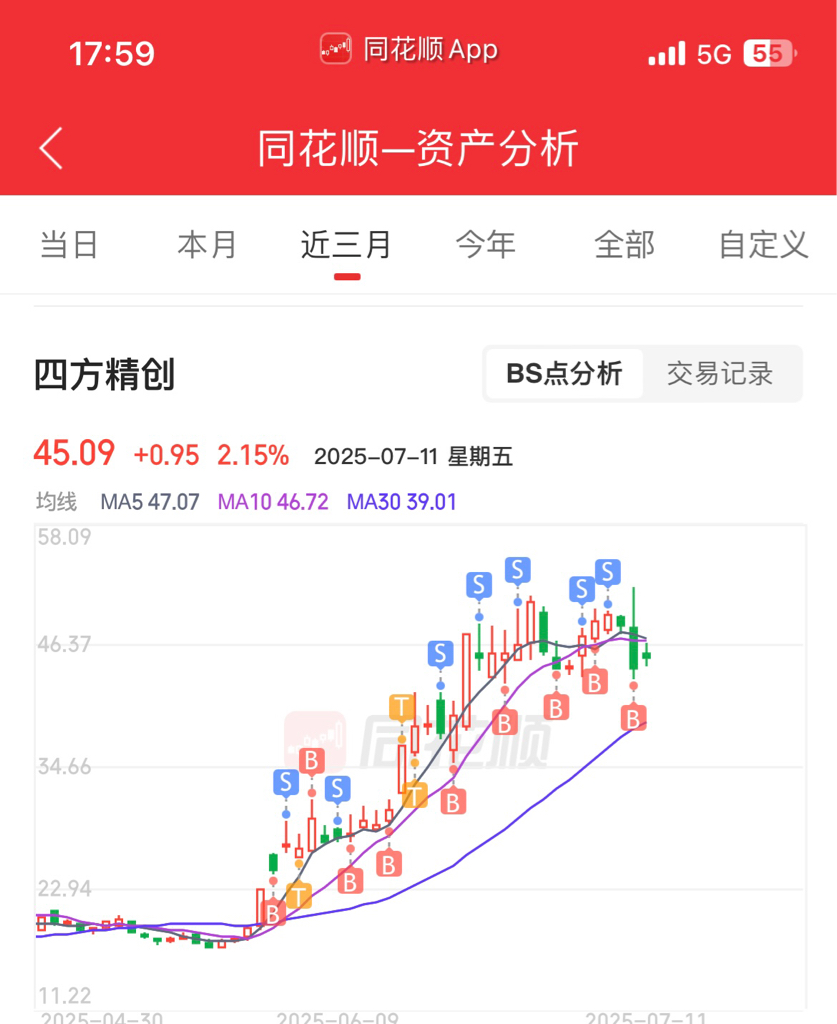Tap the 四方精创 stock name
837x1024 pixels.
[104, 375]
